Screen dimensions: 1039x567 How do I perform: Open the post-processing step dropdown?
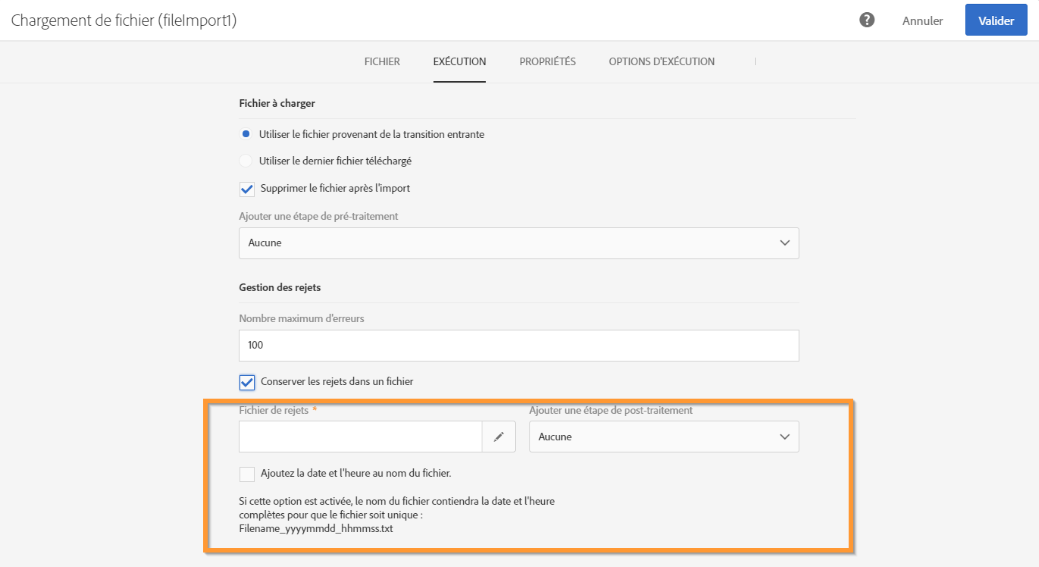click(663, 437)
